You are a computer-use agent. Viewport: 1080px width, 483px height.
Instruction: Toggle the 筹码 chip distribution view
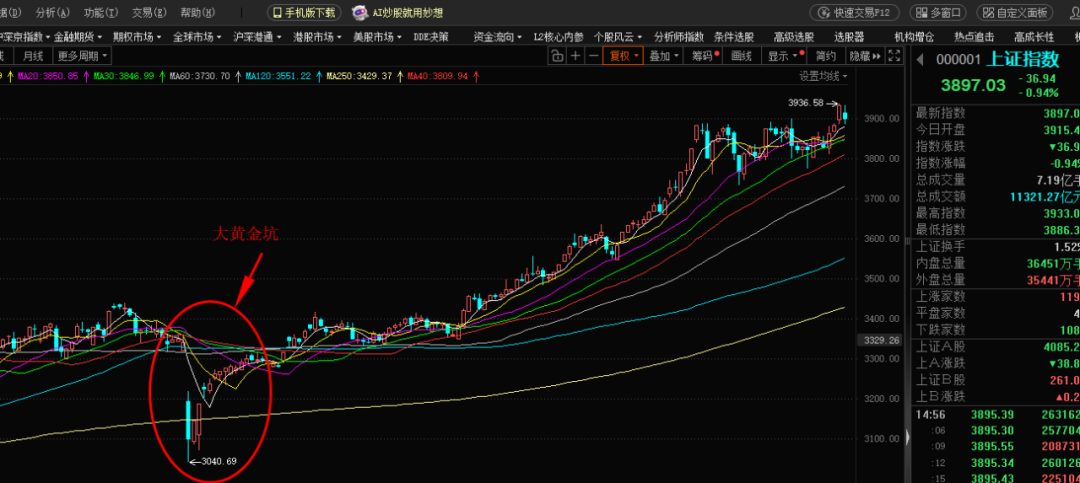coord(702,56)
